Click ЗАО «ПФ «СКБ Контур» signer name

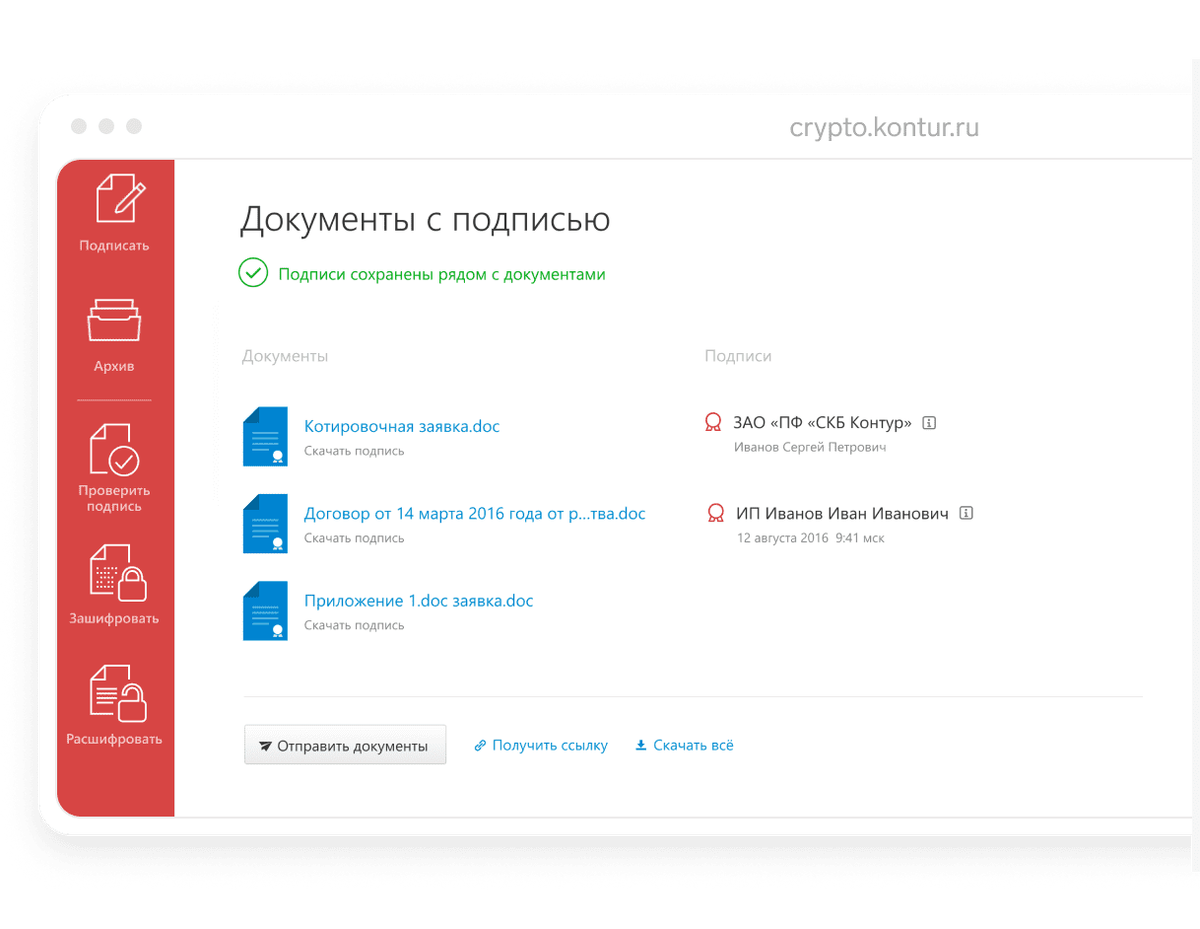822,423
